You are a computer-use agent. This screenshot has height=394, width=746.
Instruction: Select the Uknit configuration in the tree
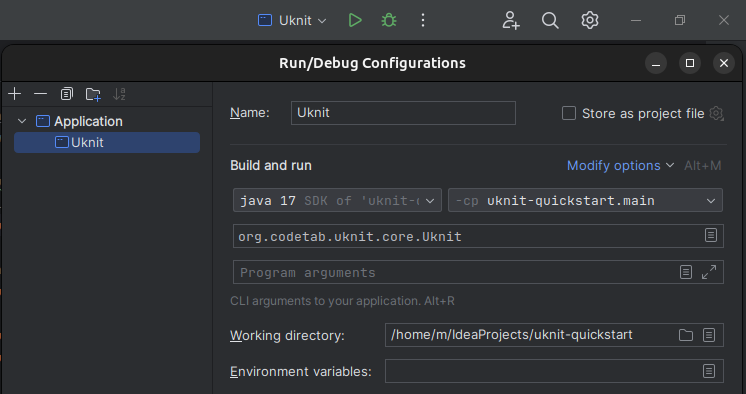coord(107,142)
